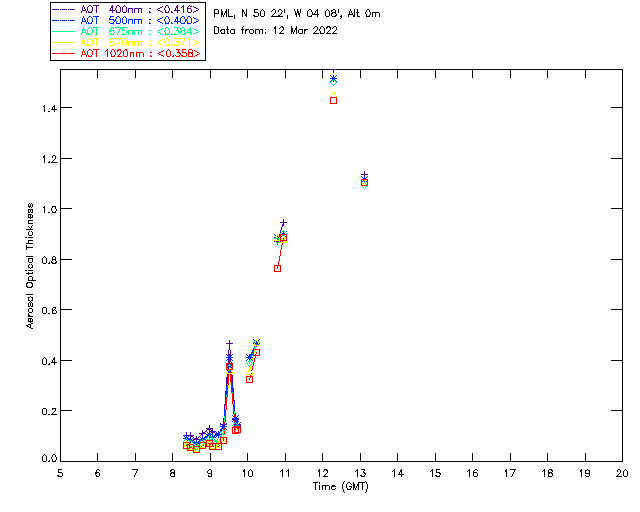This screenshot has width=640, height=512.
Task: Click the red square point near 0.76
Action: tap(278, 269)
